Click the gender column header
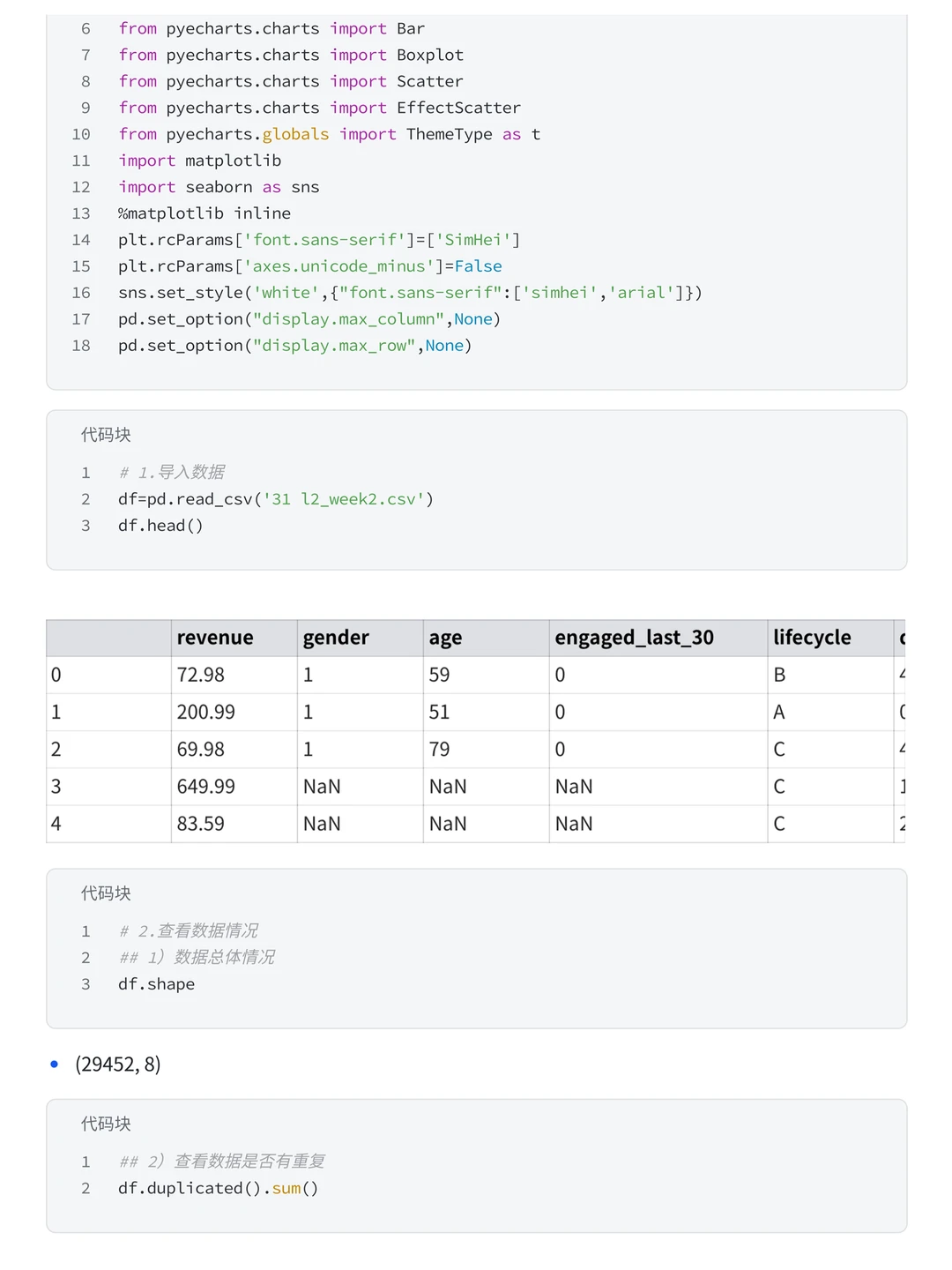Viewport: 952px width, 1270px height. [x=336, y=638]
